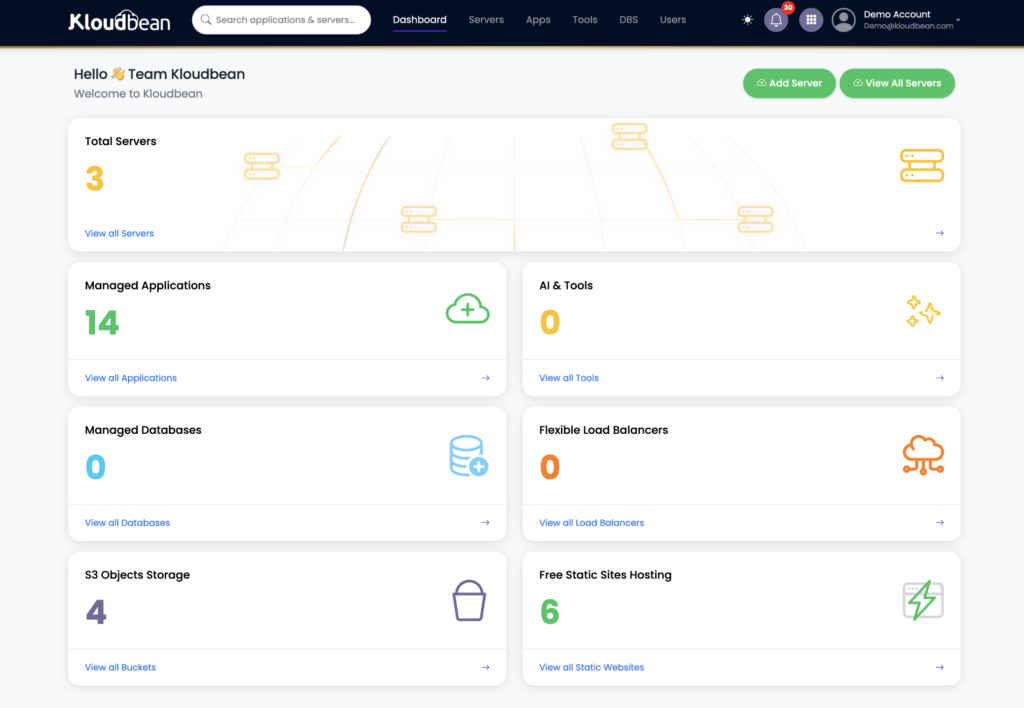The width and height of the screenshot is (1024, 708).
Task: Click the S3 Objects Storage count 4
Action: [96, 612]
